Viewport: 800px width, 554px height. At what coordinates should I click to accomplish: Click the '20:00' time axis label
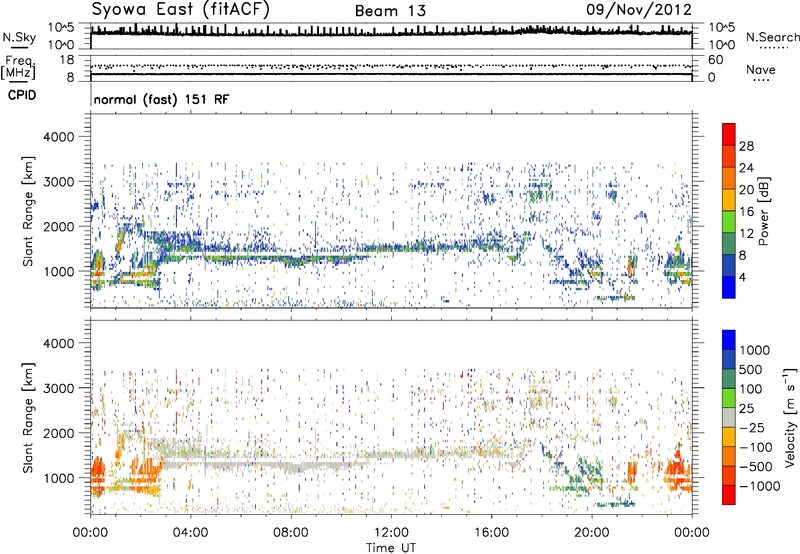pyautogui.click(x=591, y=533)
